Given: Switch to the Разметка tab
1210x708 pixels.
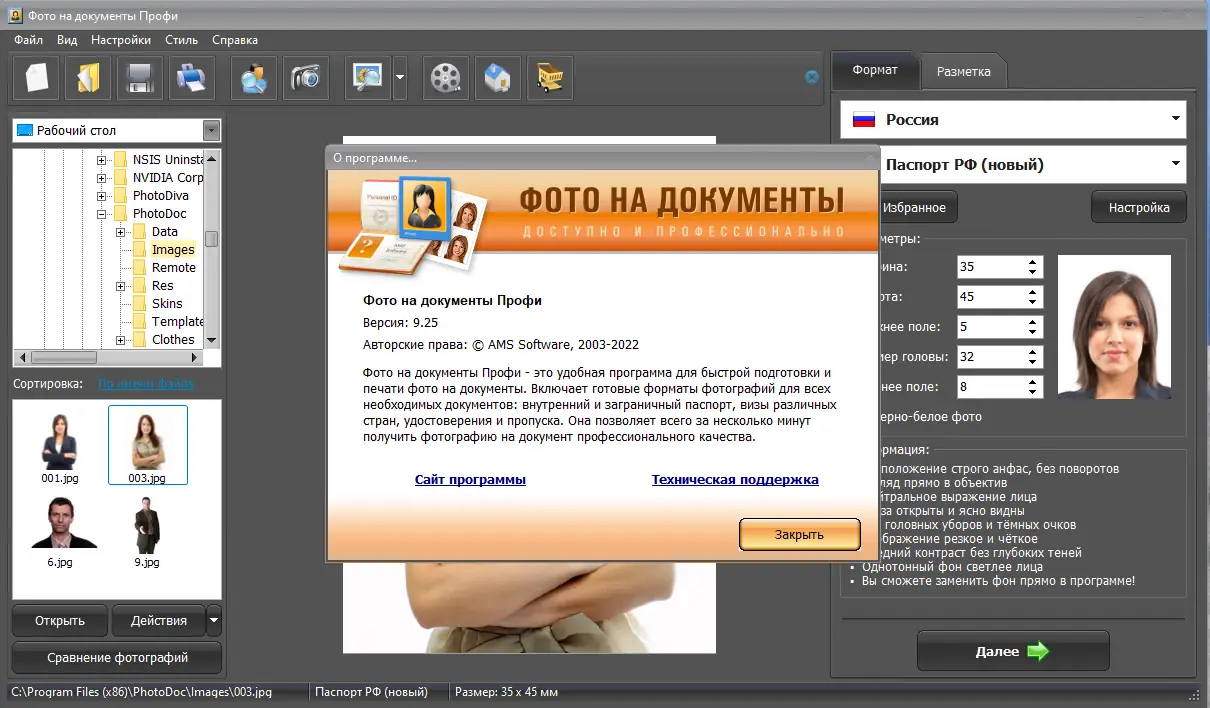Looking at the screenshot, I should point(963,70).
